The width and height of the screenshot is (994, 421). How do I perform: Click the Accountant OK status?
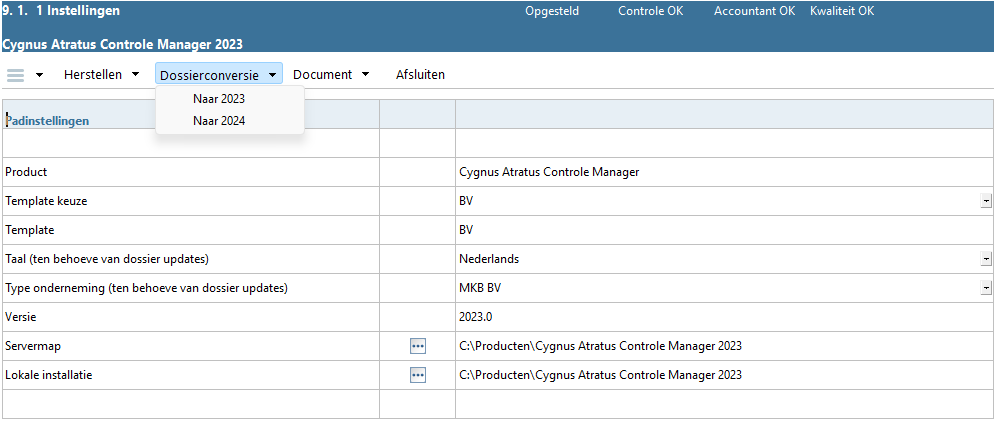click(x=754, y=11)
